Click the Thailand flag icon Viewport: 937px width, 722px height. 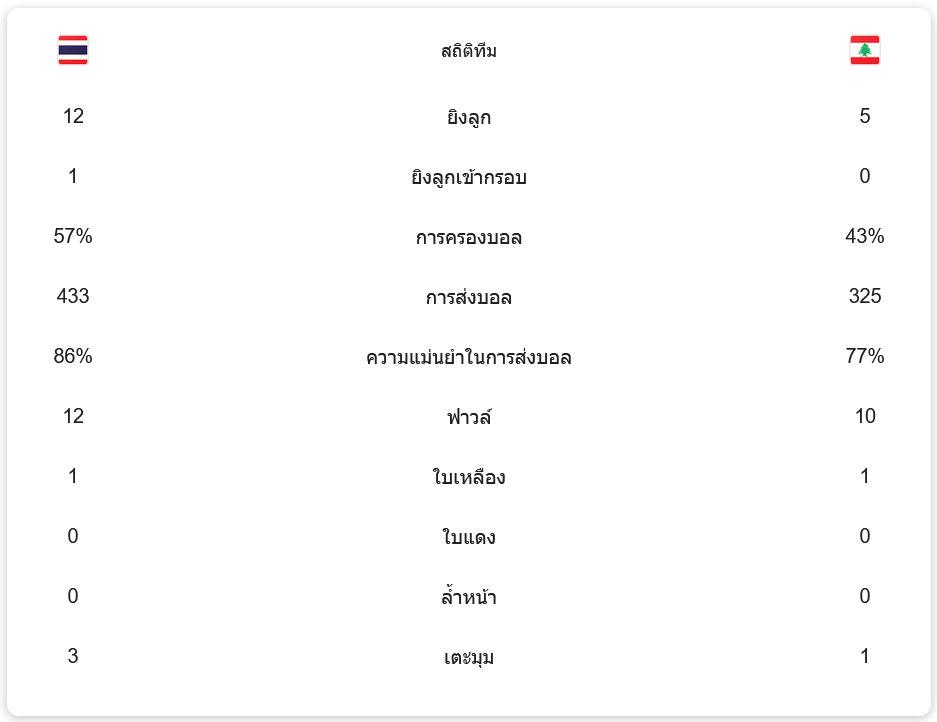(x=73, y=50)
